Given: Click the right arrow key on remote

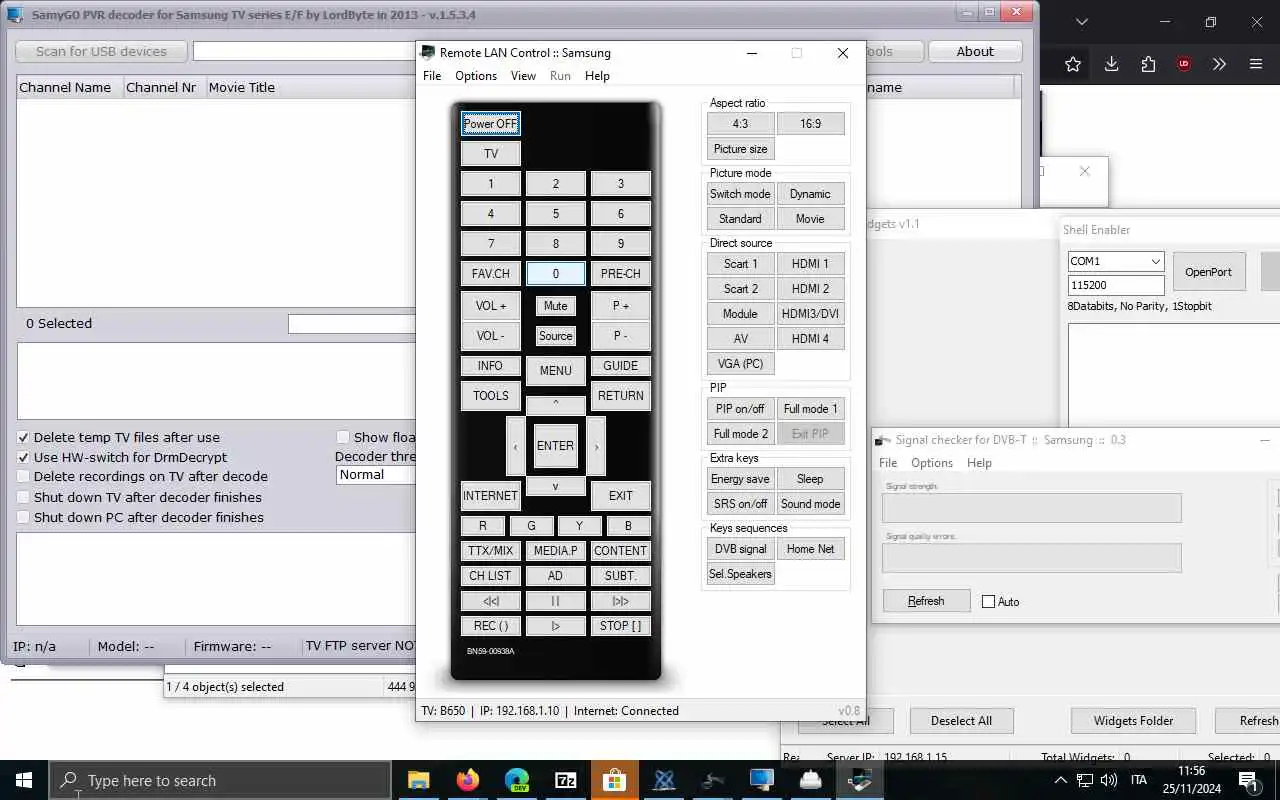Looking at the screenshot, I should (x=596, y=446).
